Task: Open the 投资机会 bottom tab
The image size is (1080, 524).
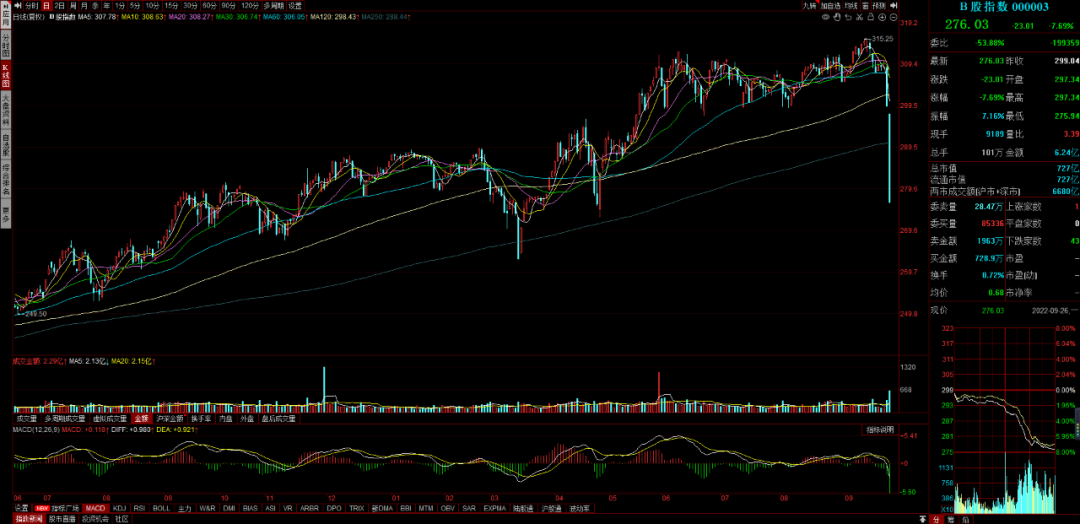Action: pyautogui.click(x=96, y=518)
